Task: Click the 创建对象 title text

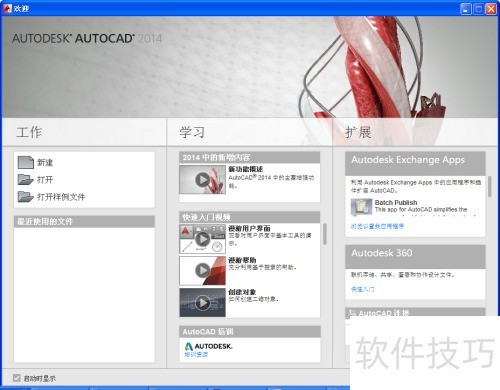Action: click(242, 292)
